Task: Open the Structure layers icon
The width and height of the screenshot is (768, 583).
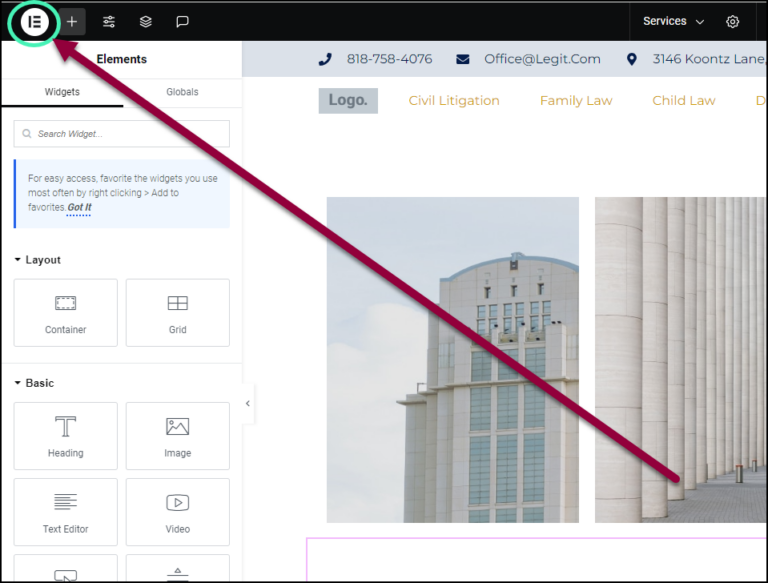Action: [146, 21]
